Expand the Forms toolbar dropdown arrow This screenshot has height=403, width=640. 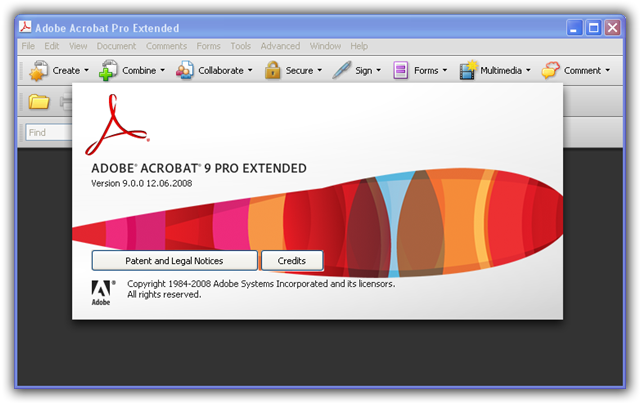click(x=444, y=70)
